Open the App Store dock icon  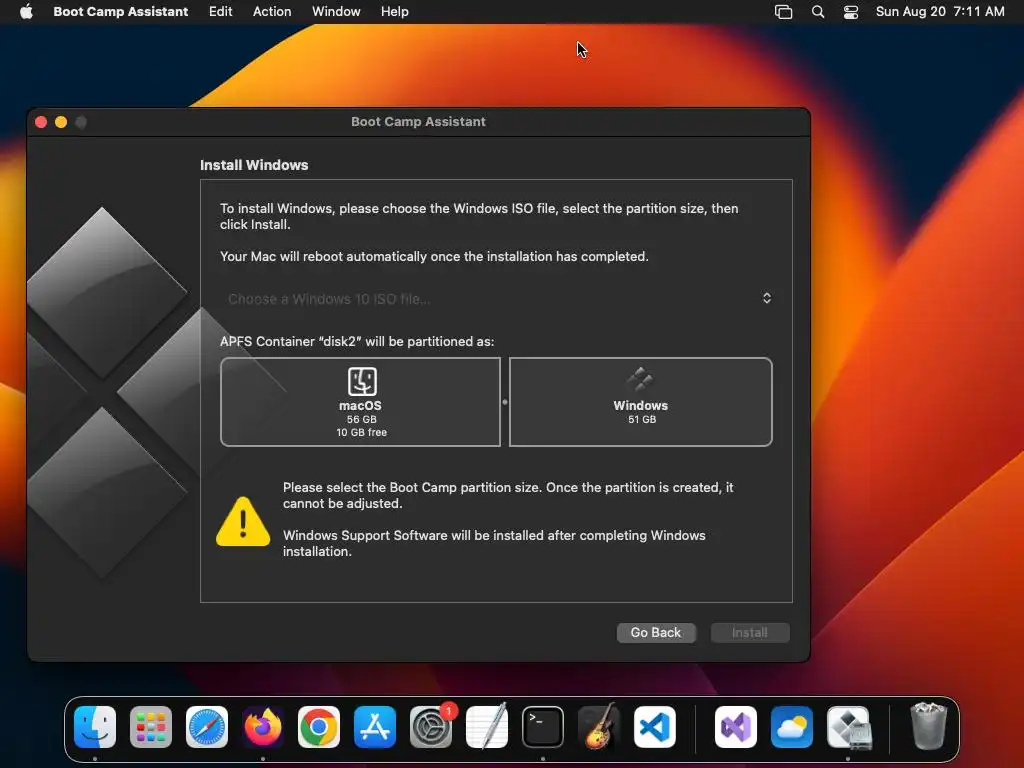coord(375,727)
